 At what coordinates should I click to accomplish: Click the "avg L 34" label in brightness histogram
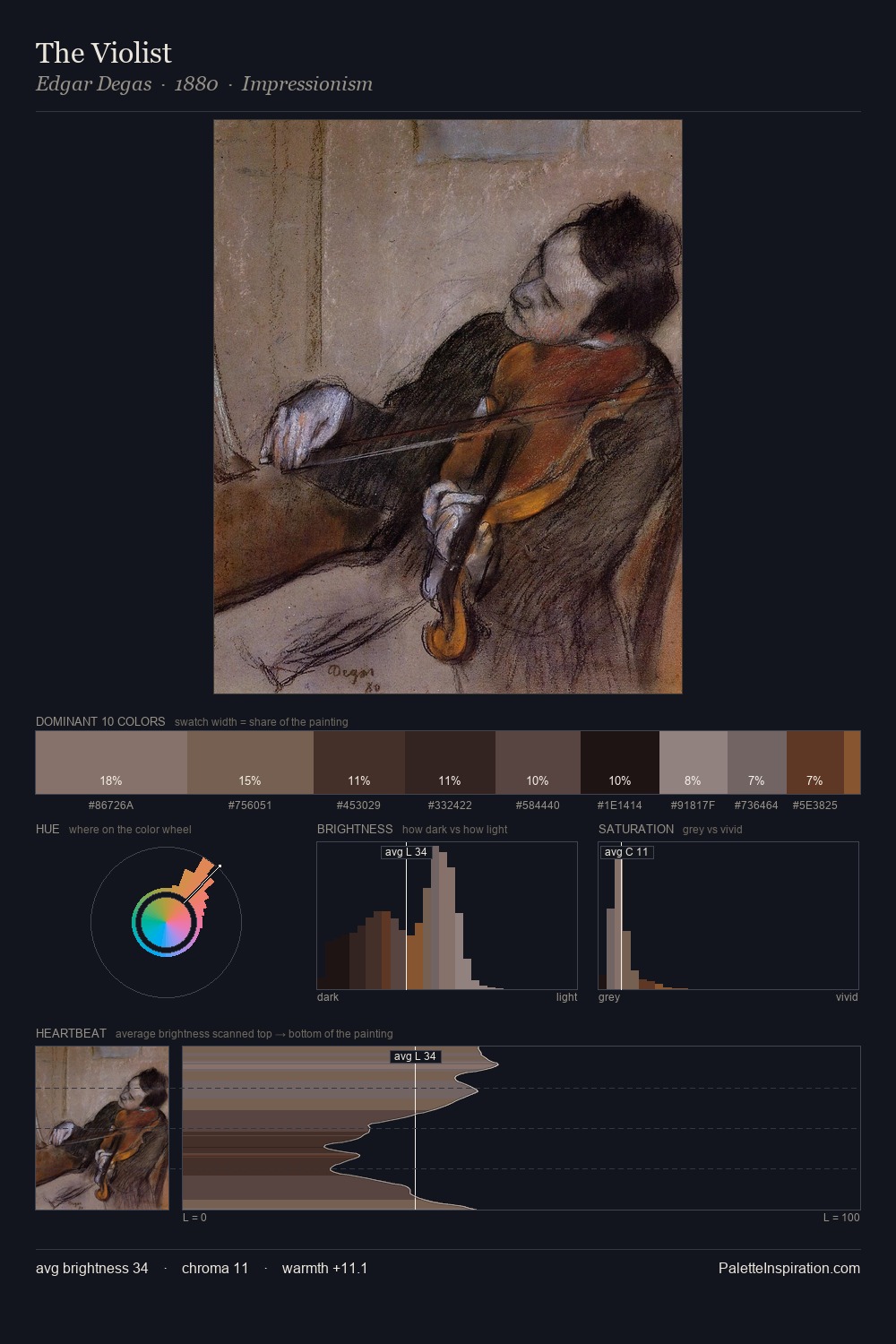click(406, 852)
